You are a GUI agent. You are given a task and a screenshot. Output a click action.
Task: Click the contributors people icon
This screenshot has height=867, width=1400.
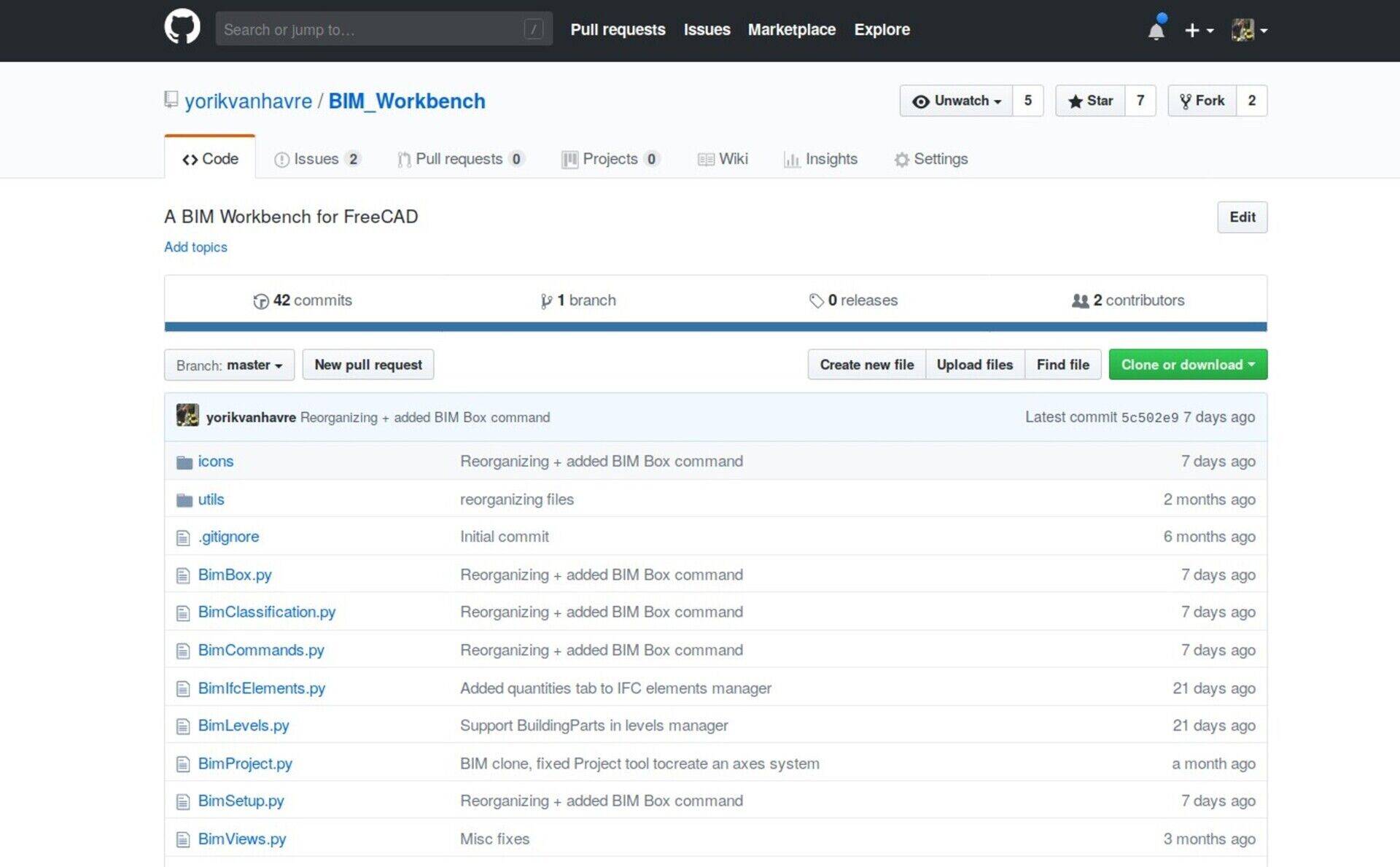[x=1080, y=301]
